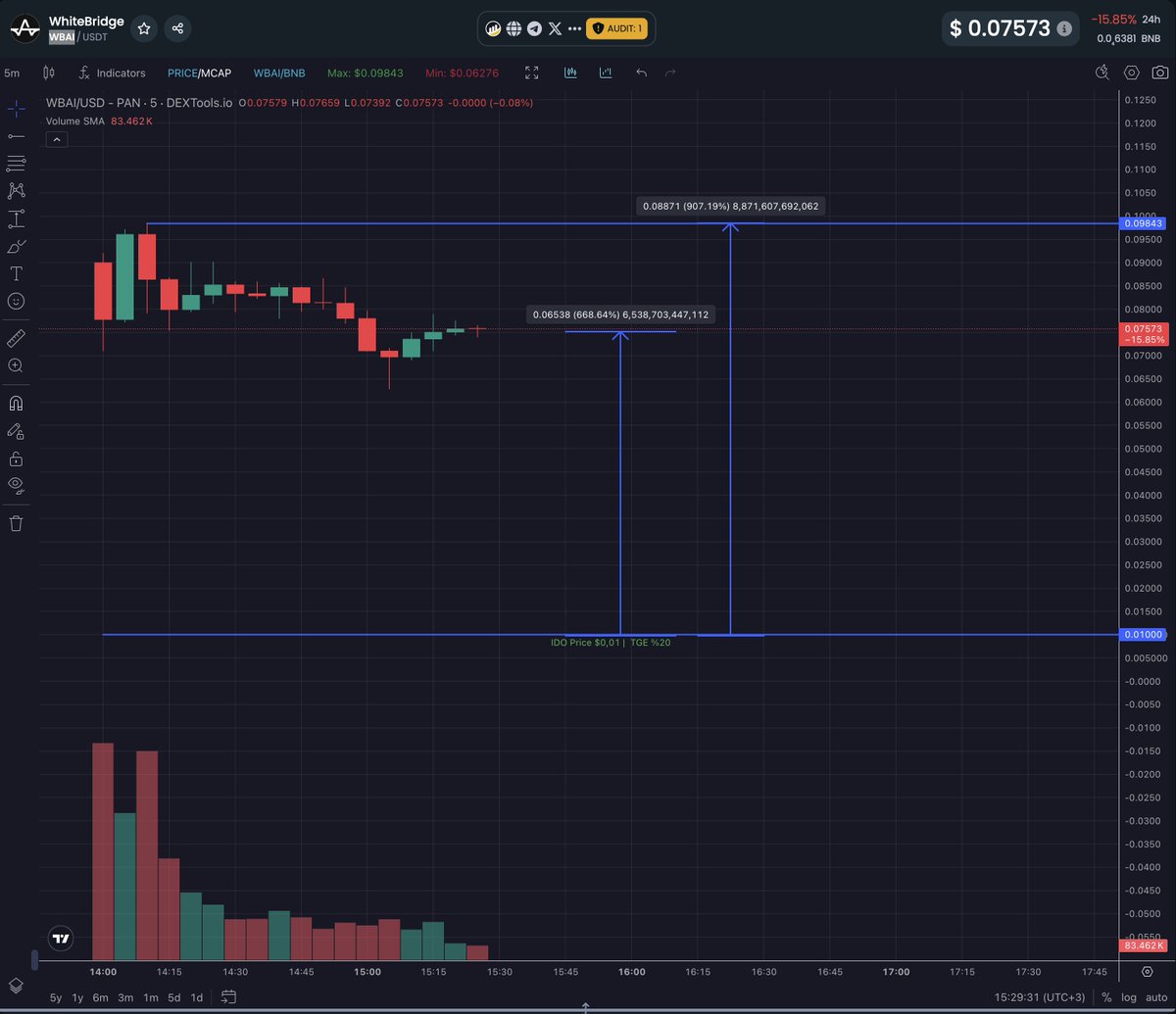Open the DEXTools chart link icon
1176x1014 pixels.
494,28
